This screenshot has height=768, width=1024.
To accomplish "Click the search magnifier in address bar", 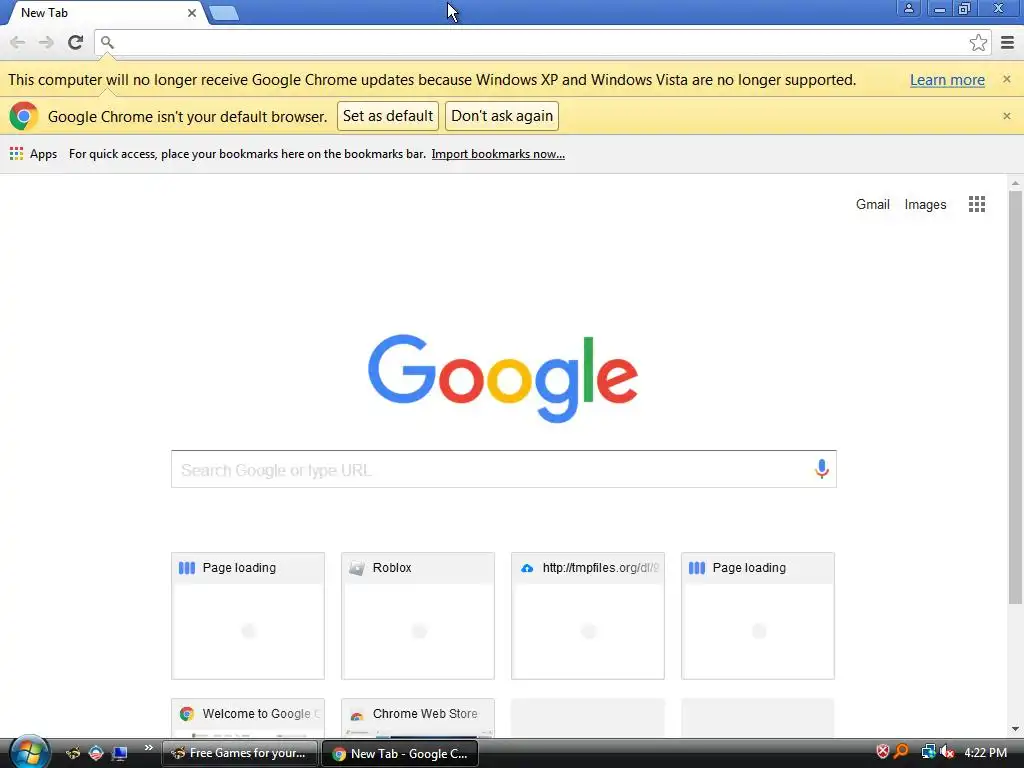I will coord(107,42).
